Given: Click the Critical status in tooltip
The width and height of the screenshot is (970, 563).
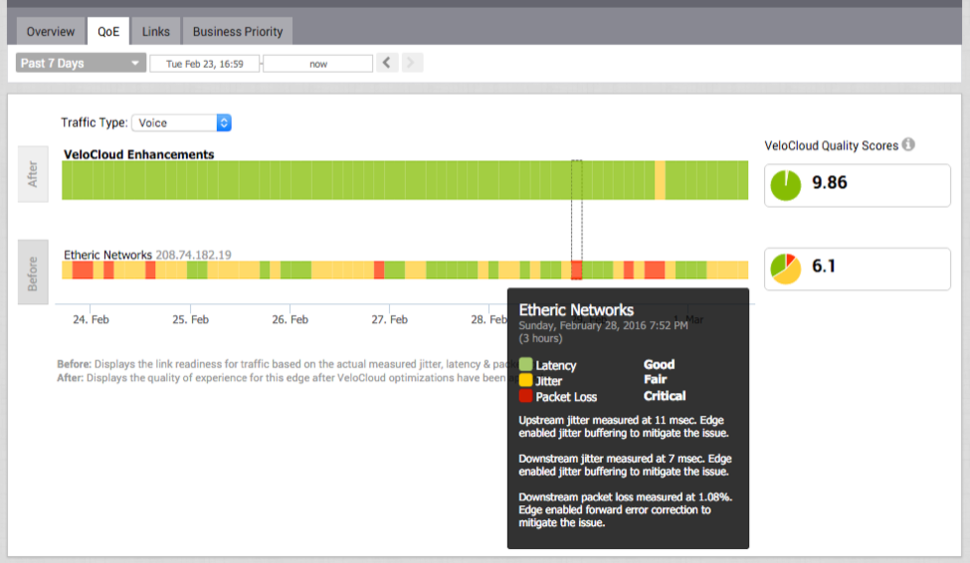Looking at the screenshot, I should 664,396.
